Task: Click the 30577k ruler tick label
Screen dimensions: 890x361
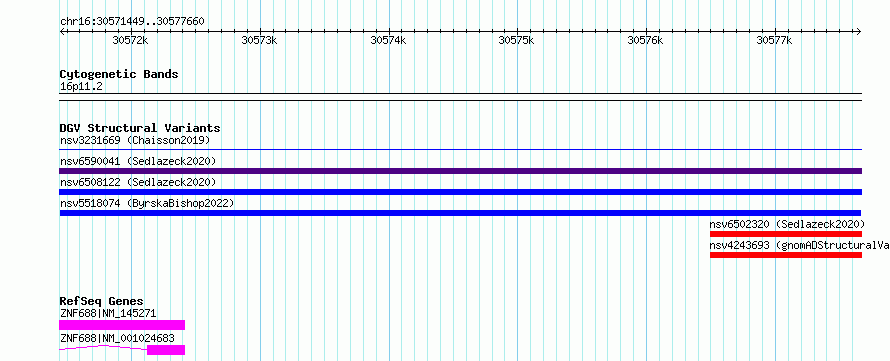Action: 774,40
